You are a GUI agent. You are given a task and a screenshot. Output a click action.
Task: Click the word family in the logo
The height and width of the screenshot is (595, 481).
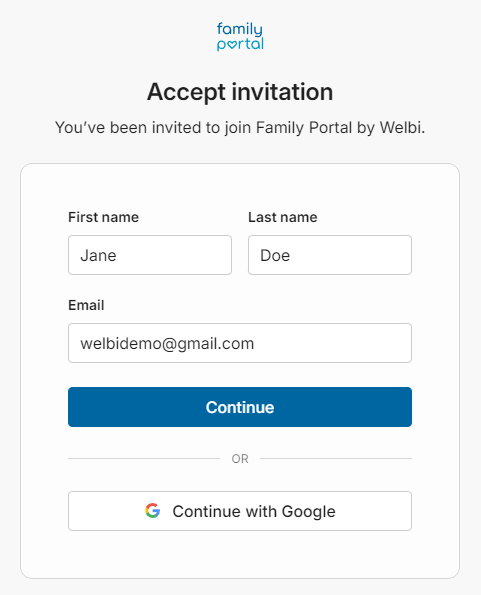tap(240, 29)
